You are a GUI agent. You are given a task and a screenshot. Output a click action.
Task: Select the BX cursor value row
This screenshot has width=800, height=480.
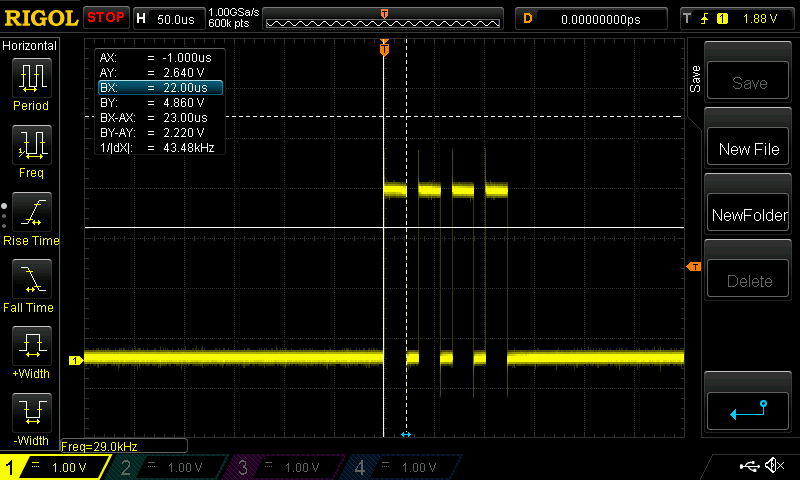[x=159, y=88]
